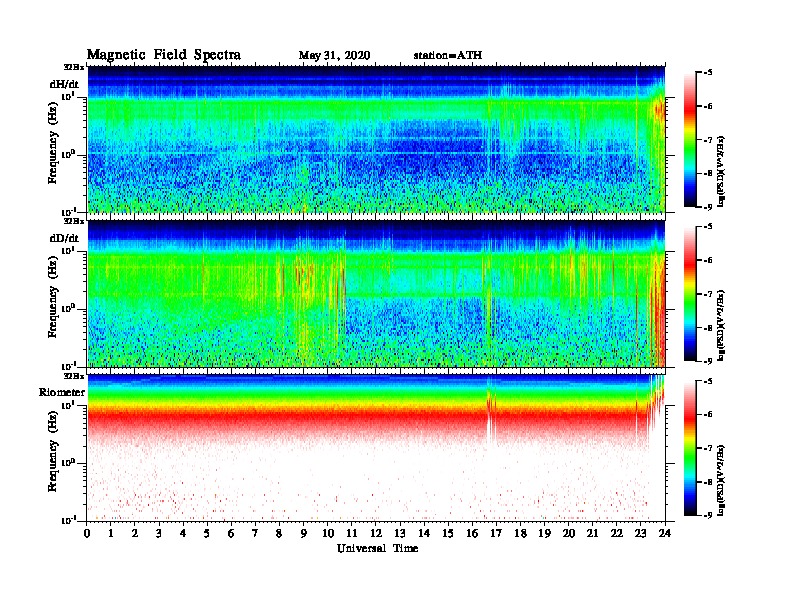Click hour tick label "17" on time axis

(x=496, y=533)
